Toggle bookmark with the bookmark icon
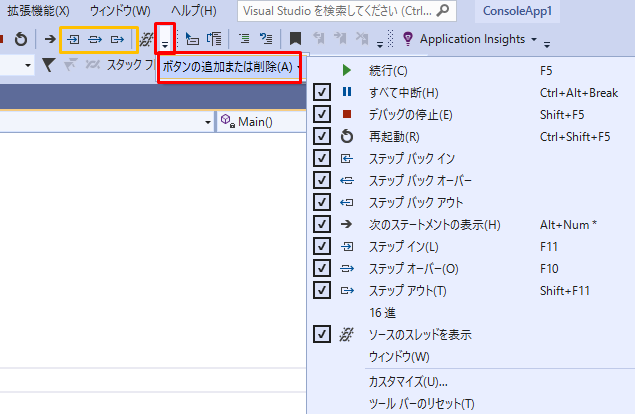Image resolution: width=635 pixels, height=414 pixels. (295, 39)
